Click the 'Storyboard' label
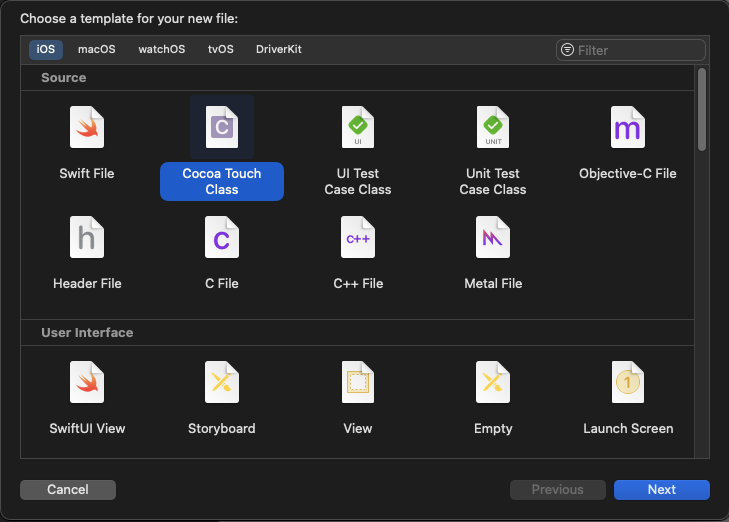 coord(222,428)
